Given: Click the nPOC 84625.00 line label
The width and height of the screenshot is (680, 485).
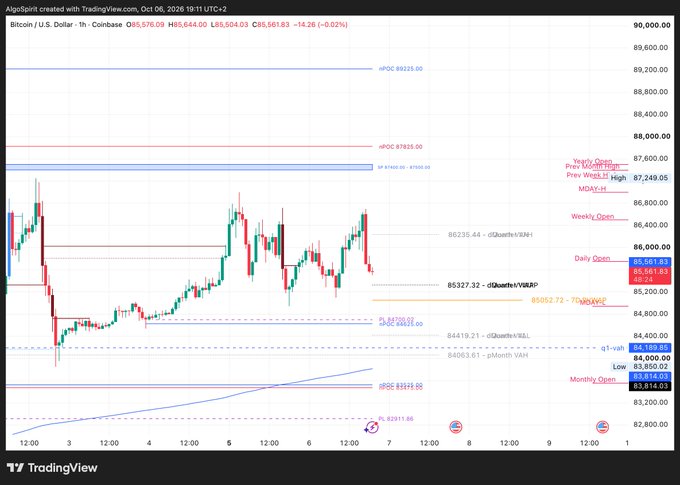Looking at the screenshot, I should (x=401, y=324).
